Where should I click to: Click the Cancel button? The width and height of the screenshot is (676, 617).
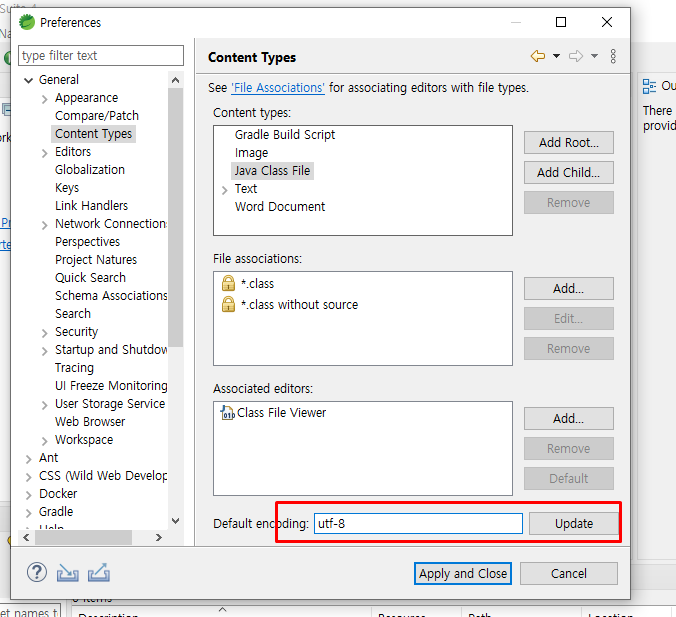(x=569, y=573)
